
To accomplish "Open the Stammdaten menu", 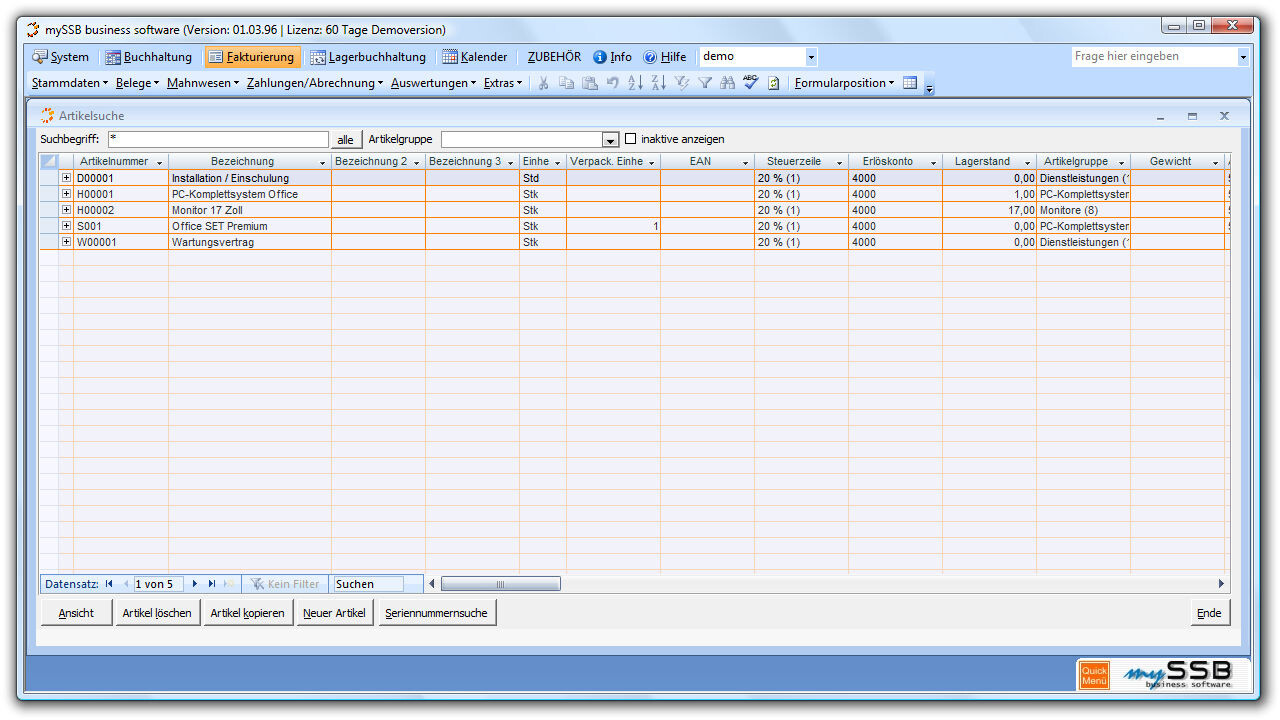I will 70,83.
